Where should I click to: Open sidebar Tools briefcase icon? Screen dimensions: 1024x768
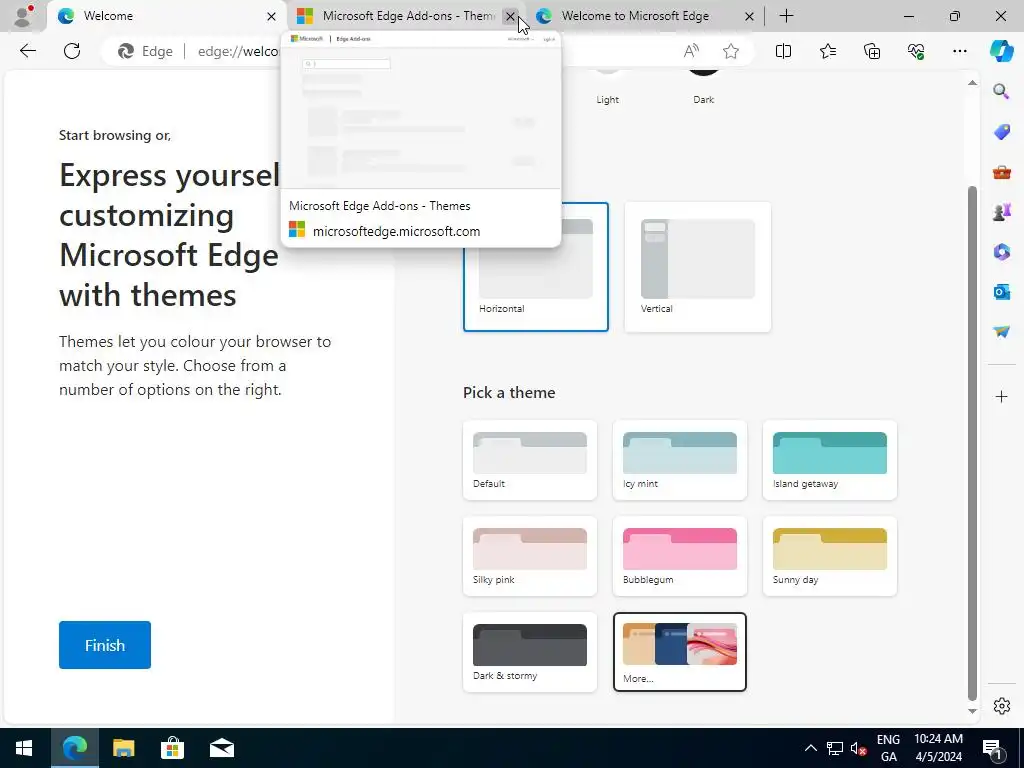point(1001,172)
